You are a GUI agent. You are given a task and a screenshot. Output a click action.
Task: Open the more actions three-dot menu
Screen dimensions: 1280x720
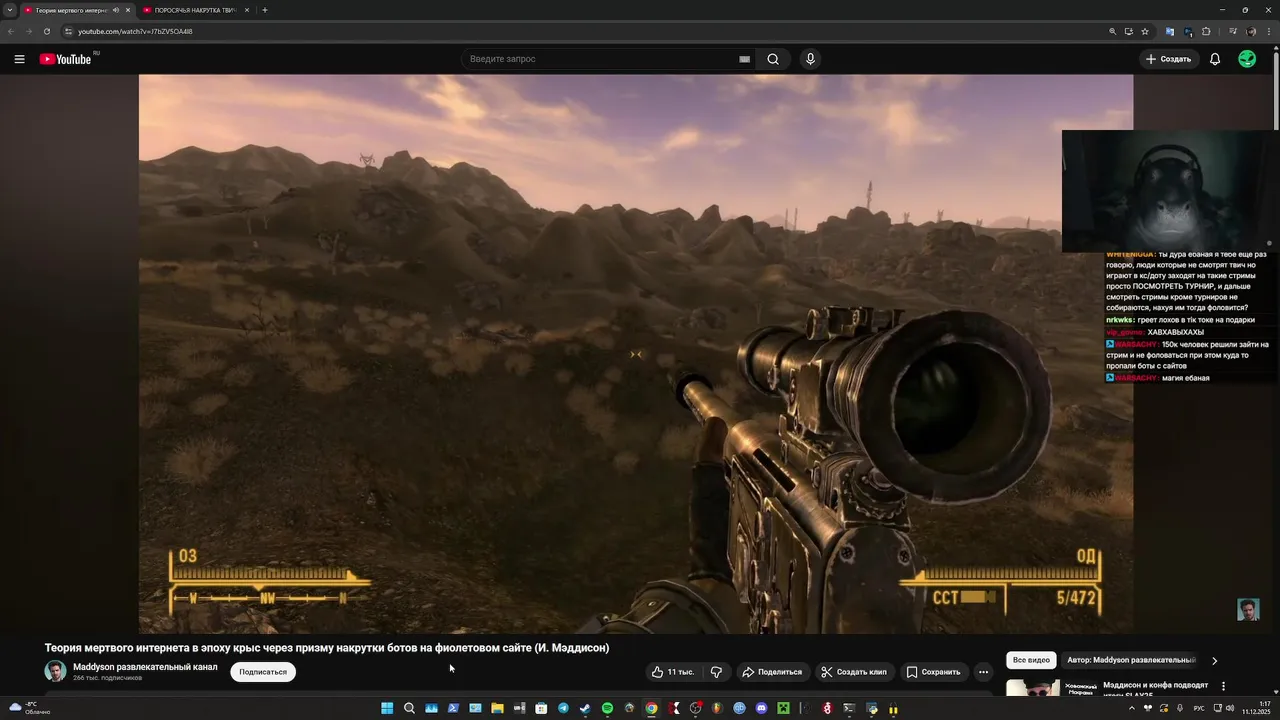pyautogui.click(x=983, y=672)
